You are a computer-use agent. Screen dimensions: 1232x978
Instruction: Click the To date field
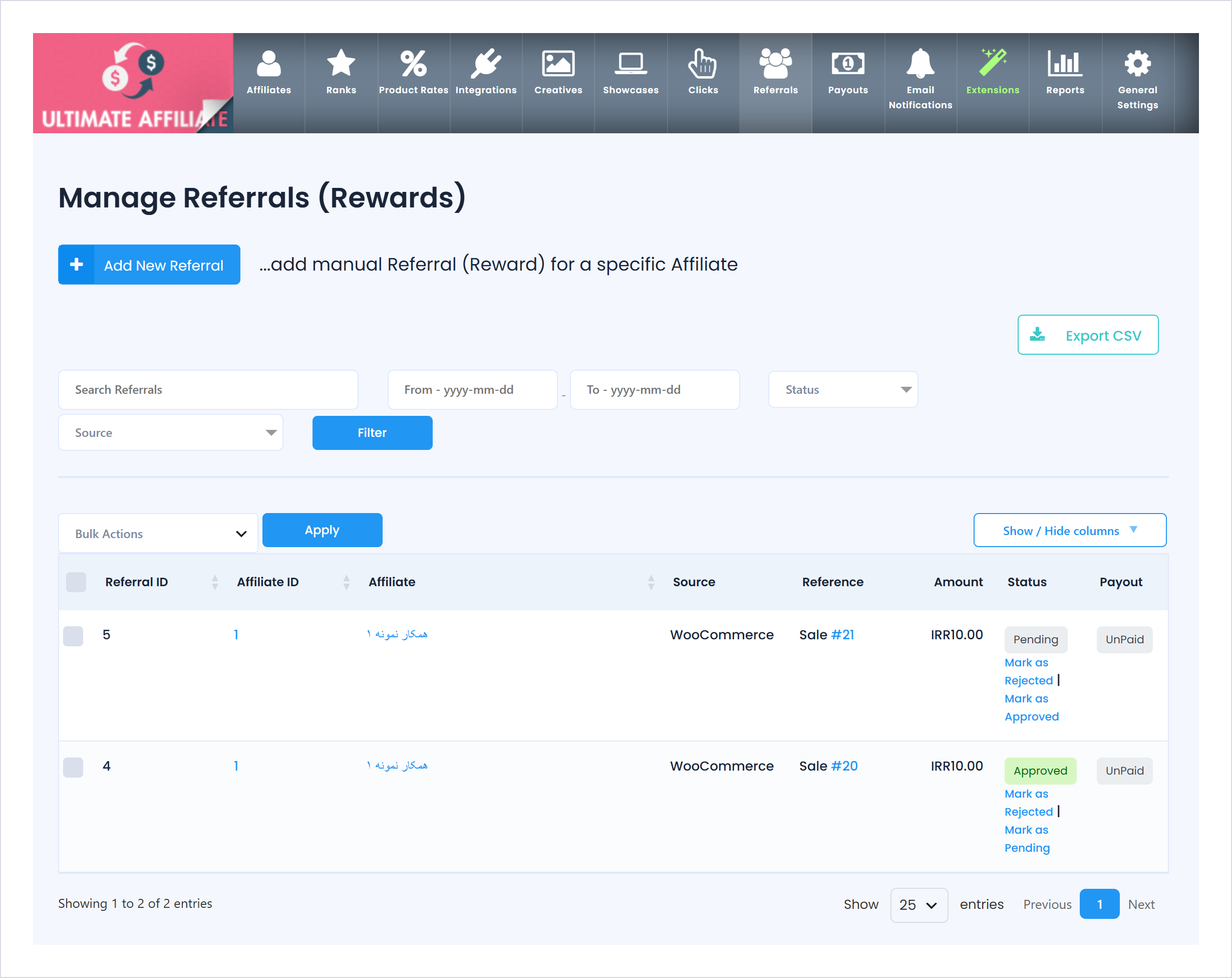(655, 389)
